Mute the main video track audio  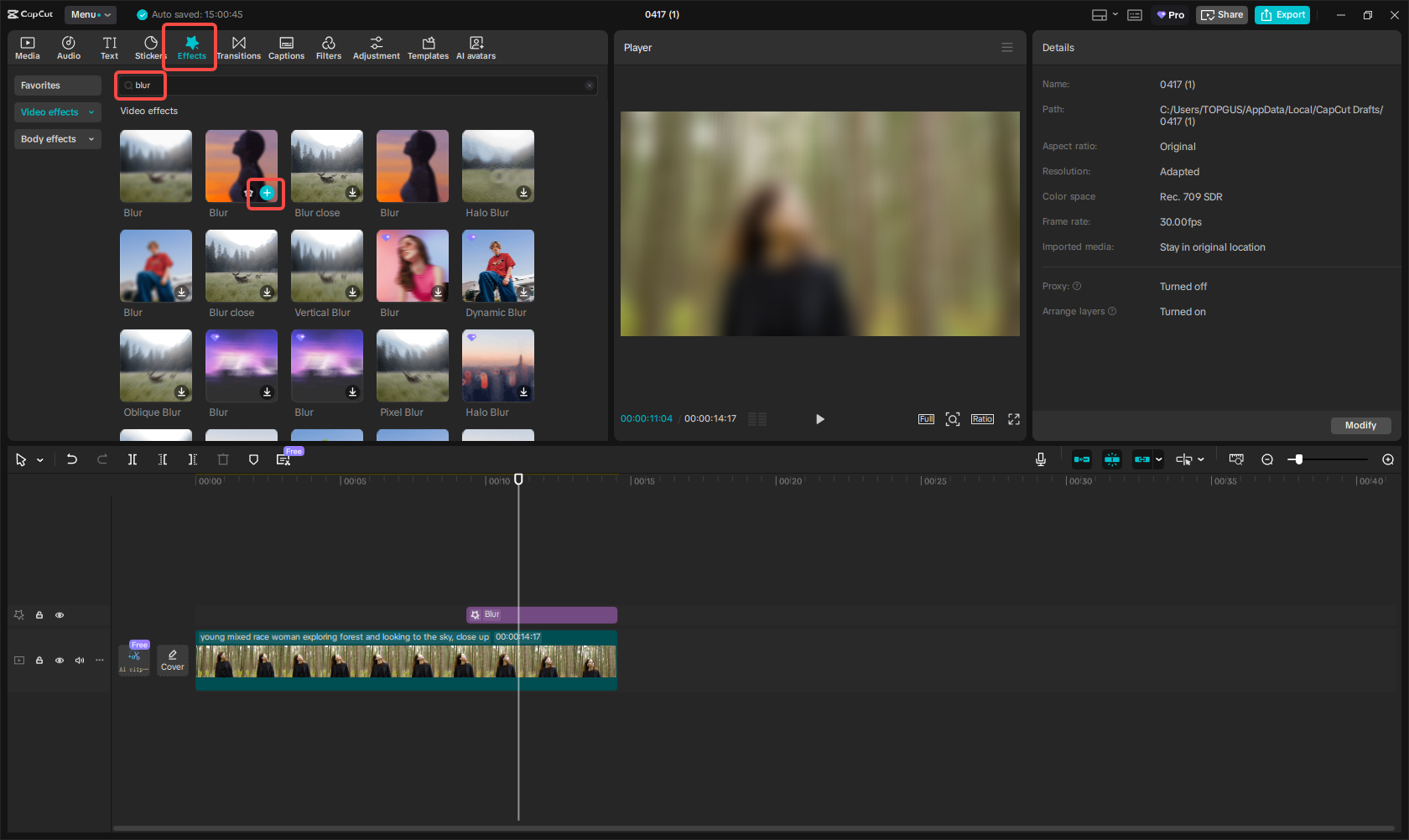80,661
